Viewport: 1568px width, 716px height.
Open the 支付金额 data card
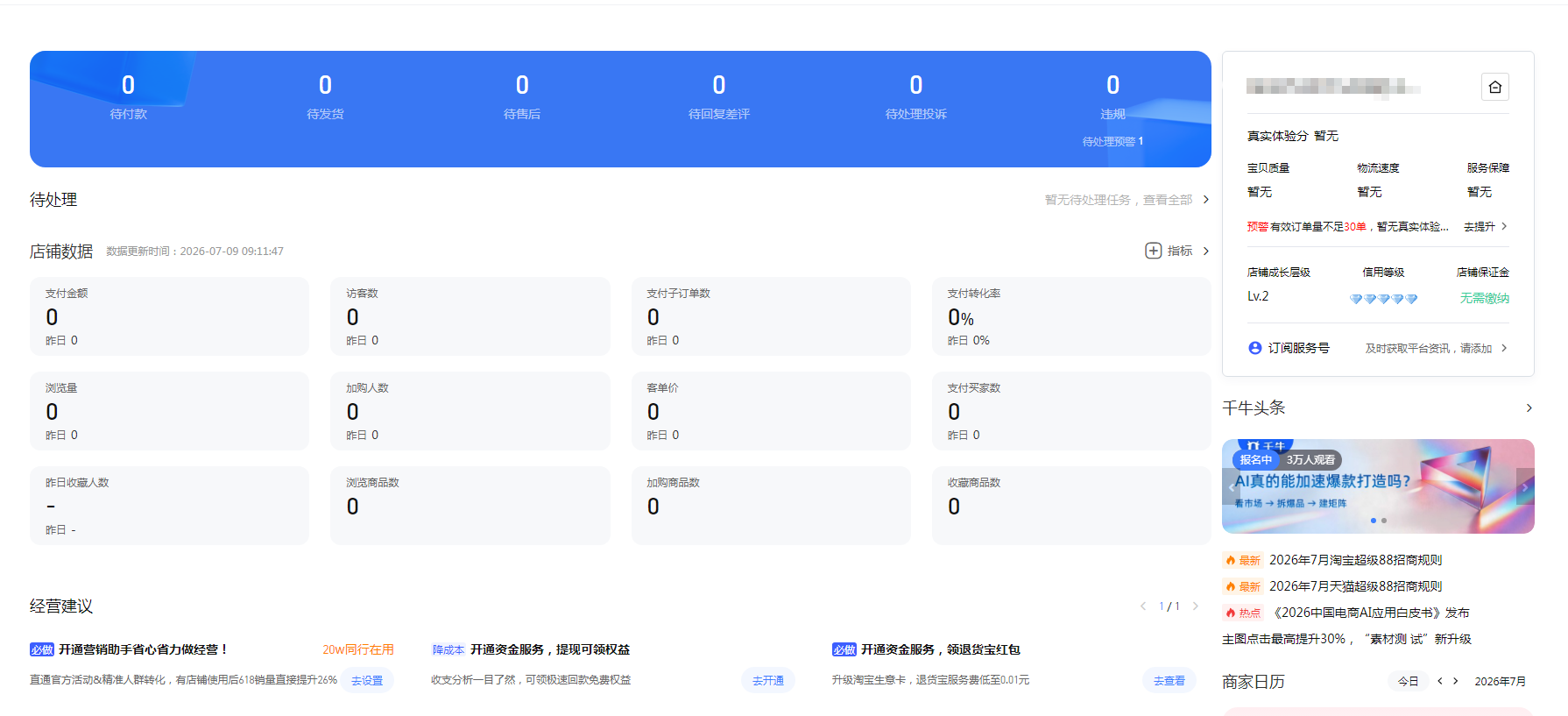[169, 316]
